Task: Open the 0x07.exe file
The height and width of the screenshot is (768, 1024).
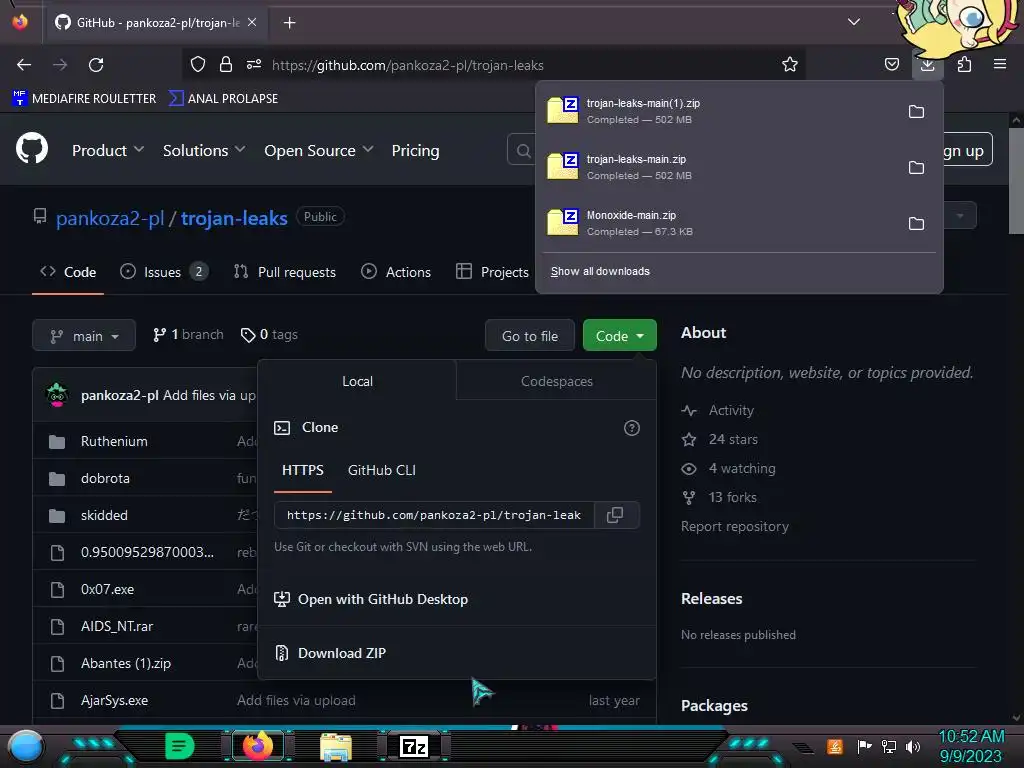Action: click(107, 589)
